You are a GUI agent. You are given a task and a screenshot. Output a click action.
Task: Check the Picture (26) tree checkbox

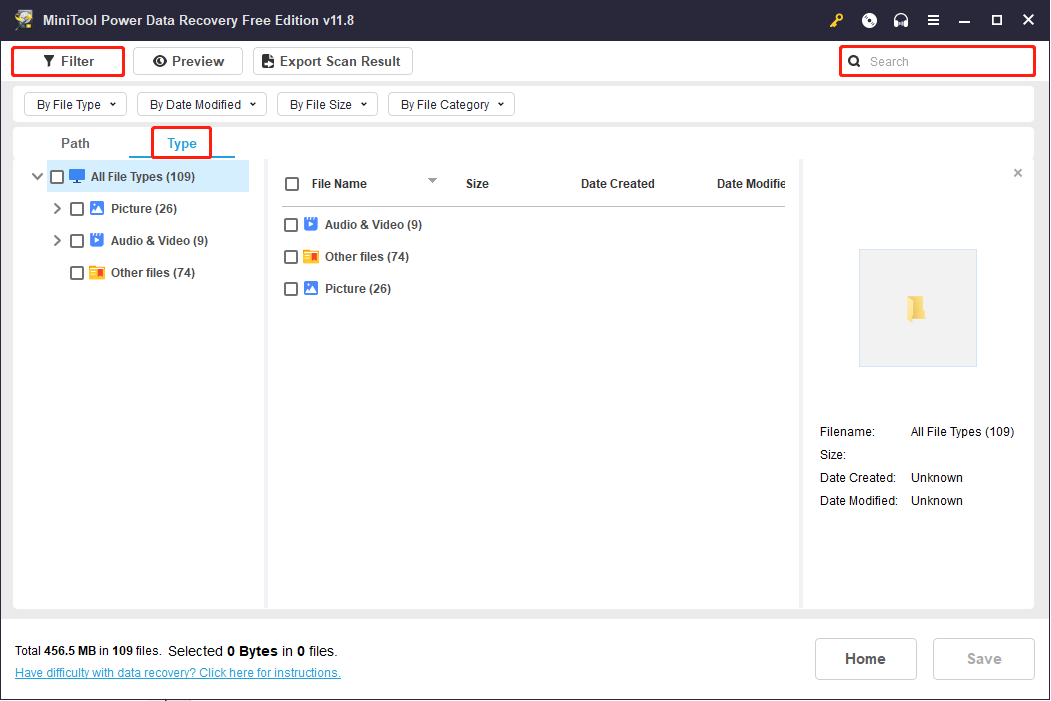77,209
